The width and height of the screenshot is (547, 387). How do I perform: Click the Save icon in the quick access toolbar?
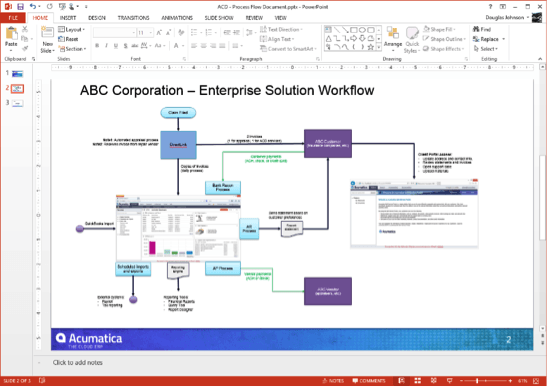20,7
